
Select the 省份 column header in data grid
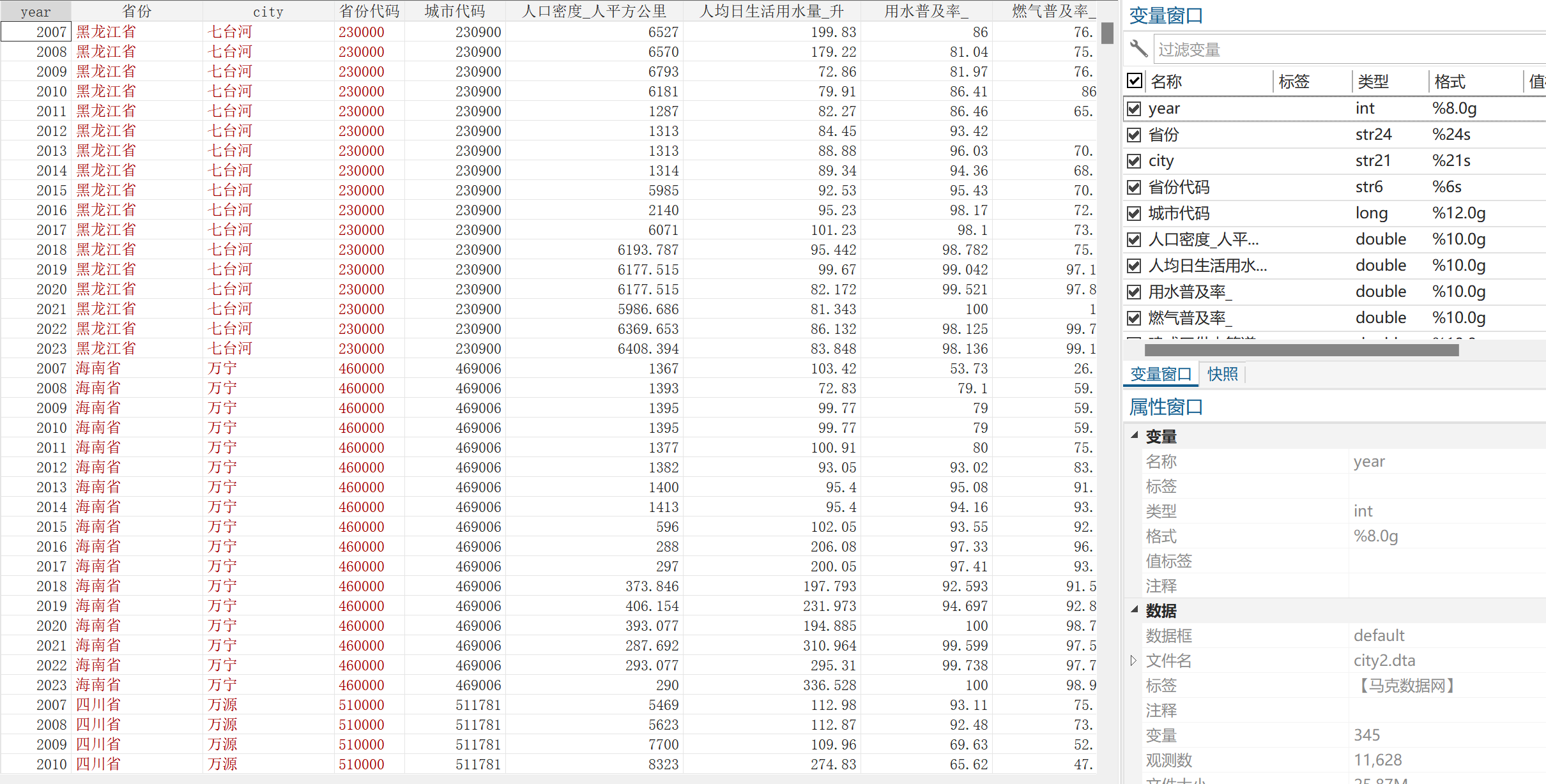pyautogui.click(x=137, y=11)
